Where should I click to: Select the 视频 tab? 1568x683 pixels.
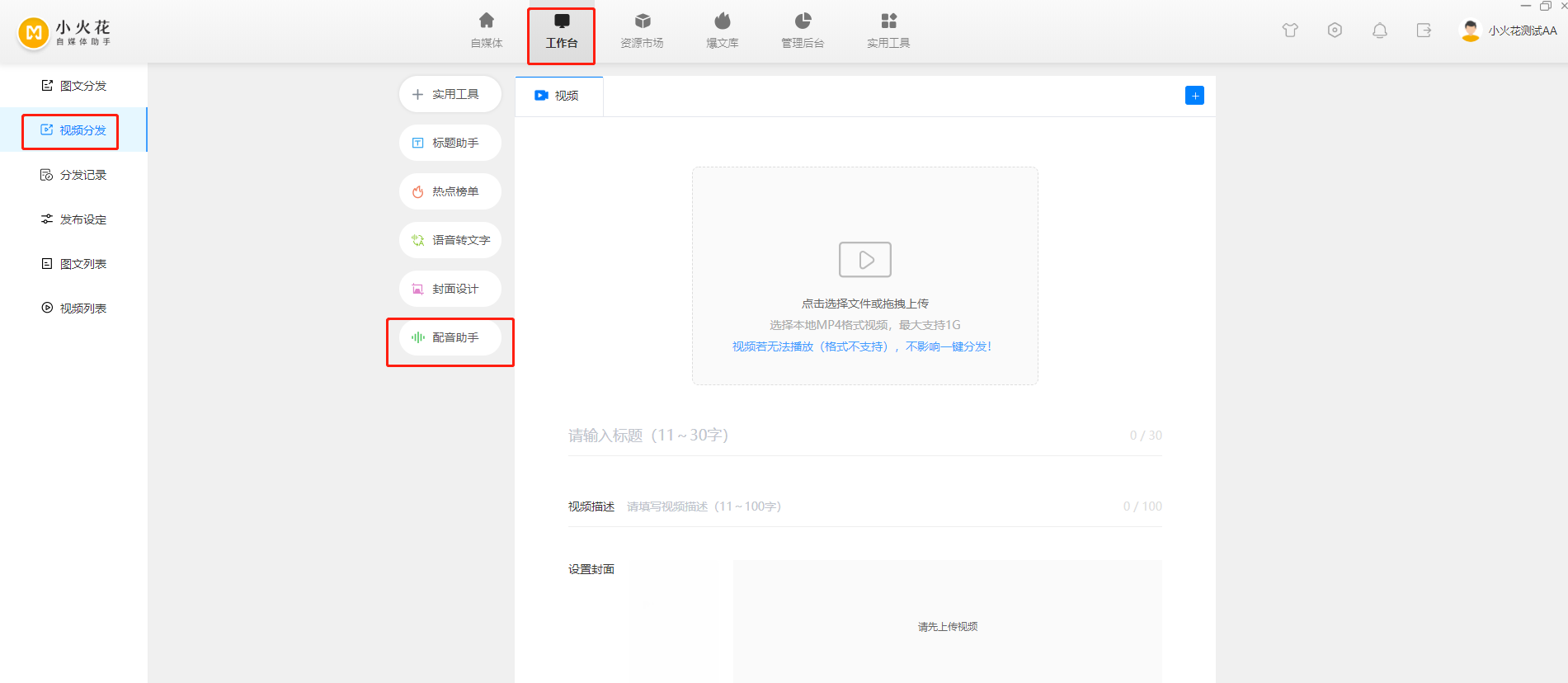point(558,96)
